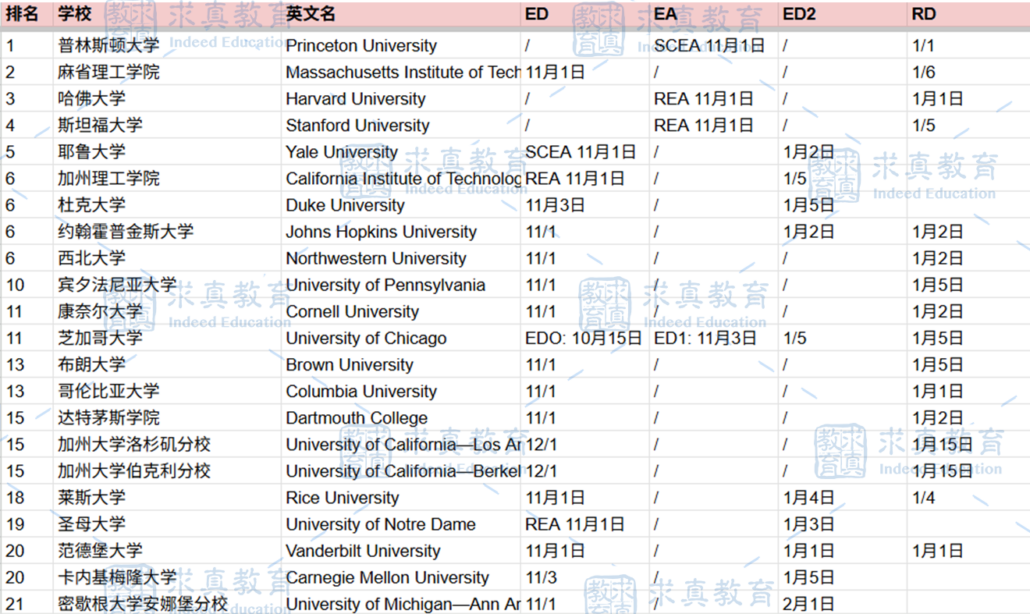This screenshot has width=1030, height=614.
Task: Click Vanderbilt University's RD cell "1月1日"
Action: click(938, 551)
